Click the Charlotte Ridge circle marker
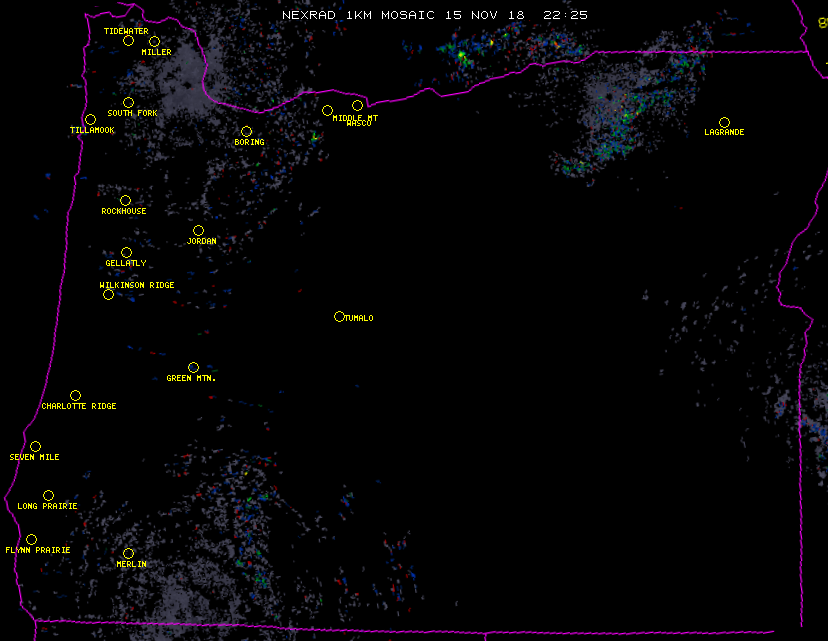This screenshot has width=828, height=641. click(75, 395)
